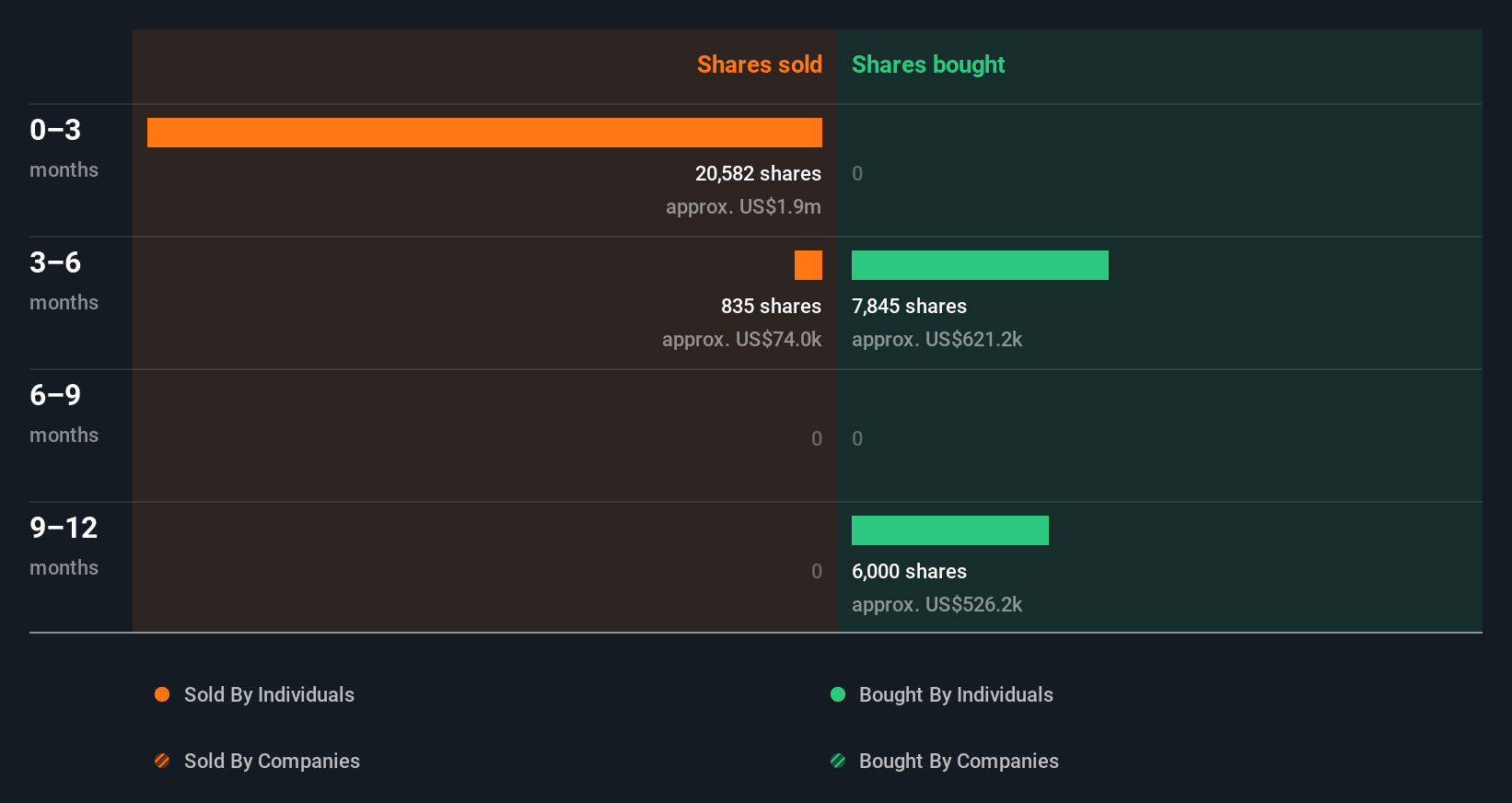This screenshot has width=1512, height=803.
Task: Click the 6,000 shares value
Action: (909, 571)
